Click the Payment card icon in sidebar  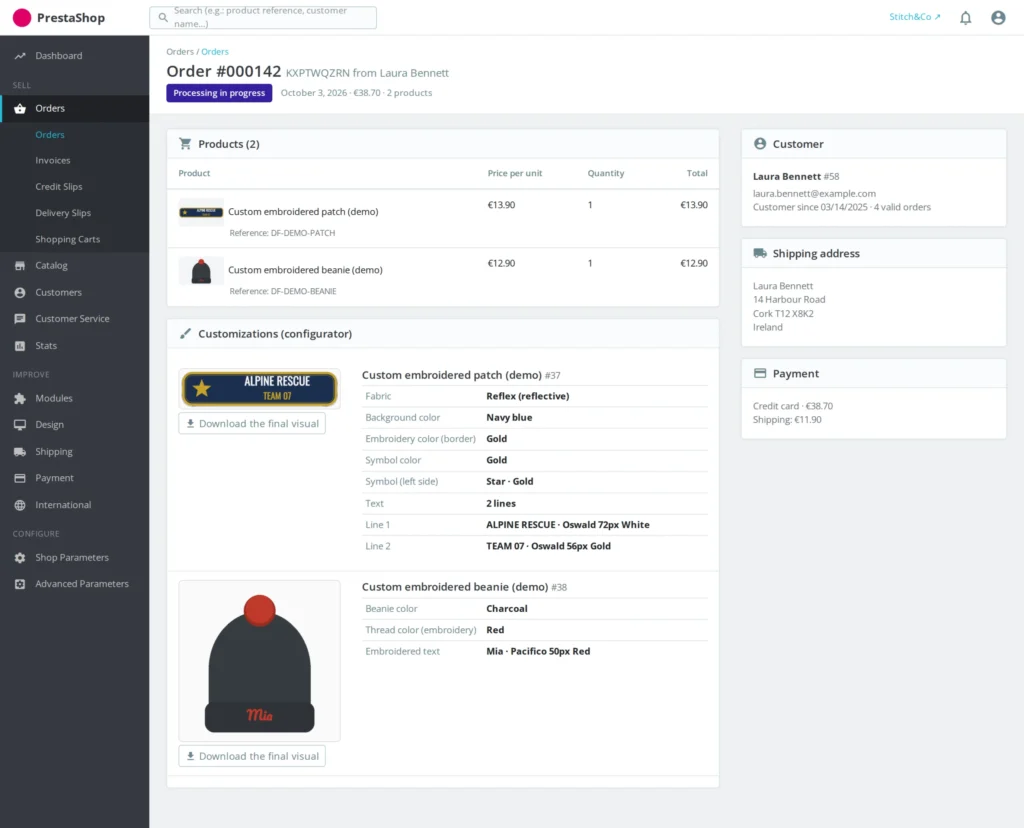point(20,478)
